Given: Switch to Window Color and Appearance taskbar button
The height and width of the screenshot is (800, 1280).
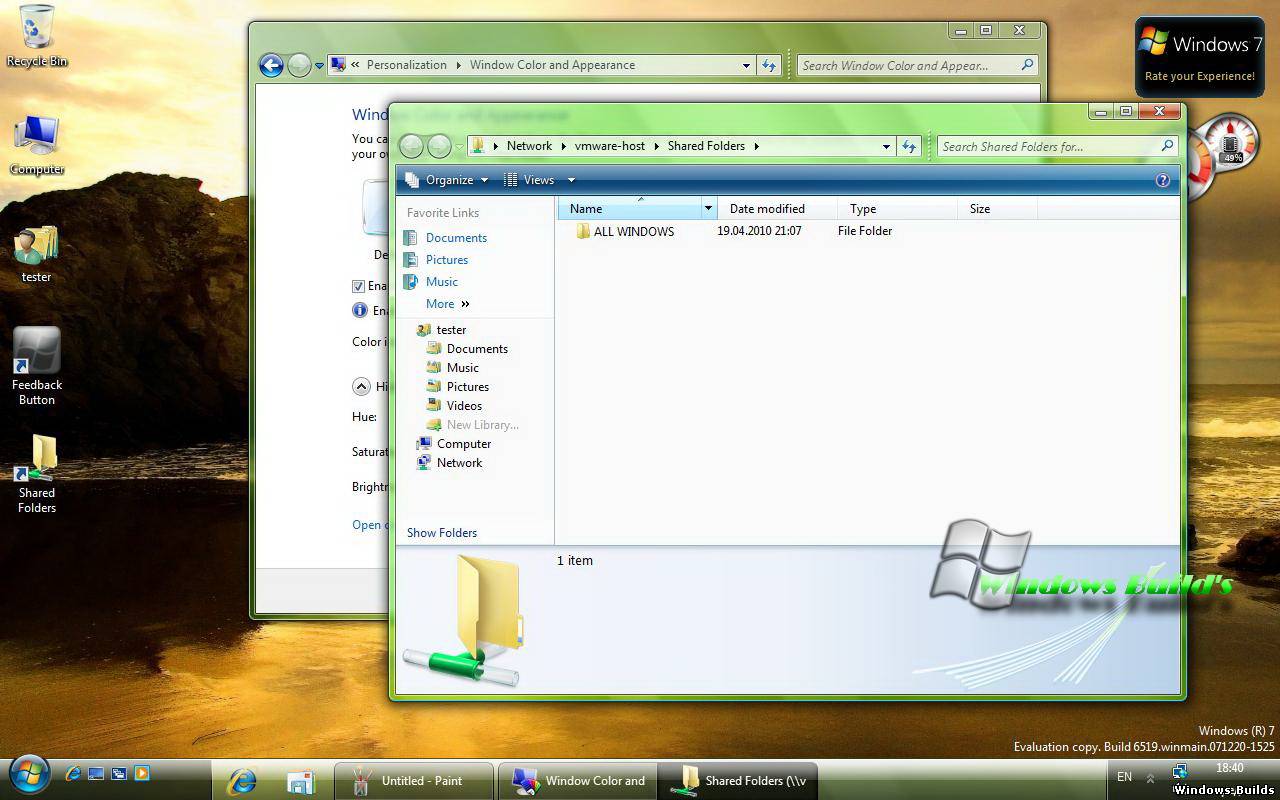Looking at the screenshot, I should tap(577, 781).
